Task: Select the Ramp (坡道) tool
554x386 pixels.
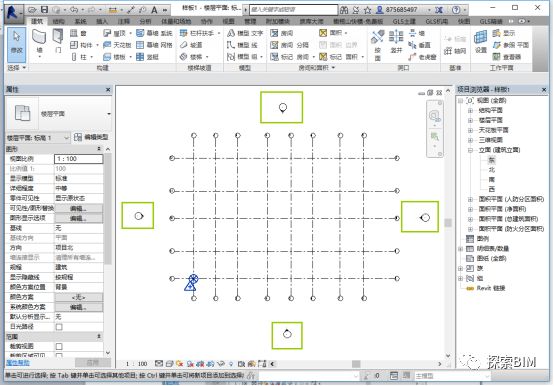Action: pos(191,45)
